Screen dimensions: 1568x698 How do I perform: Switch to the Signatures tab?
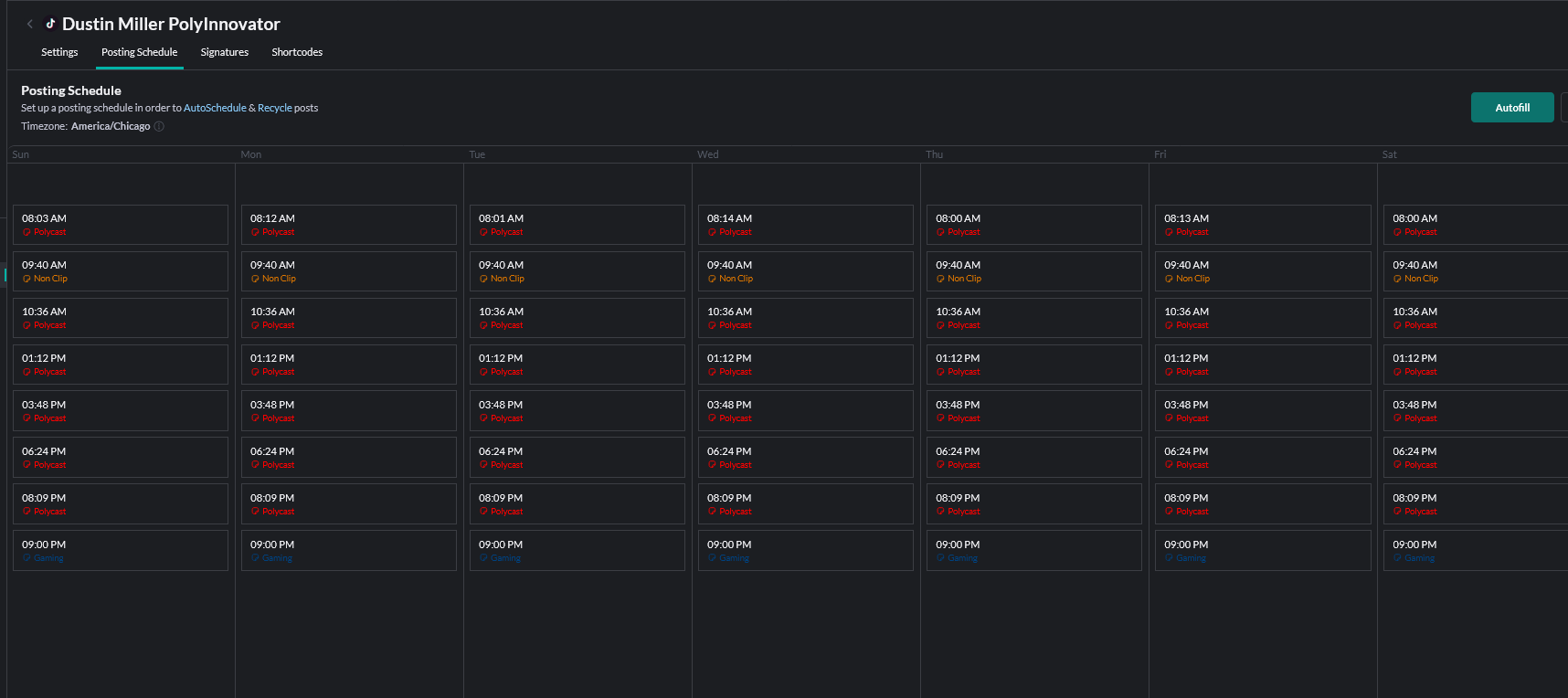pos(225,53)
